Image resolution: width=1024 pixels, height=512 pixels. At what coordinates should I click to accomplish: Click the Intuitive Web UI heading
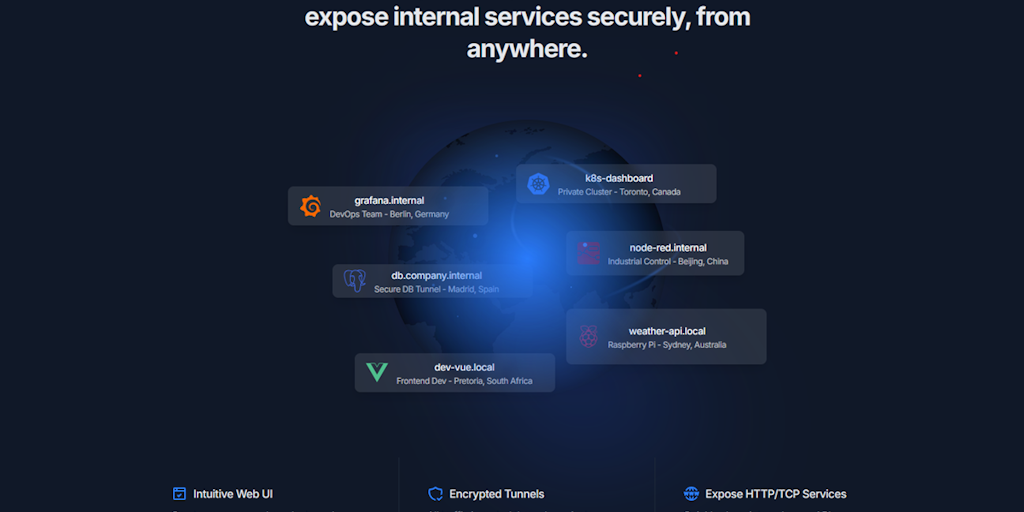[232, 494]
